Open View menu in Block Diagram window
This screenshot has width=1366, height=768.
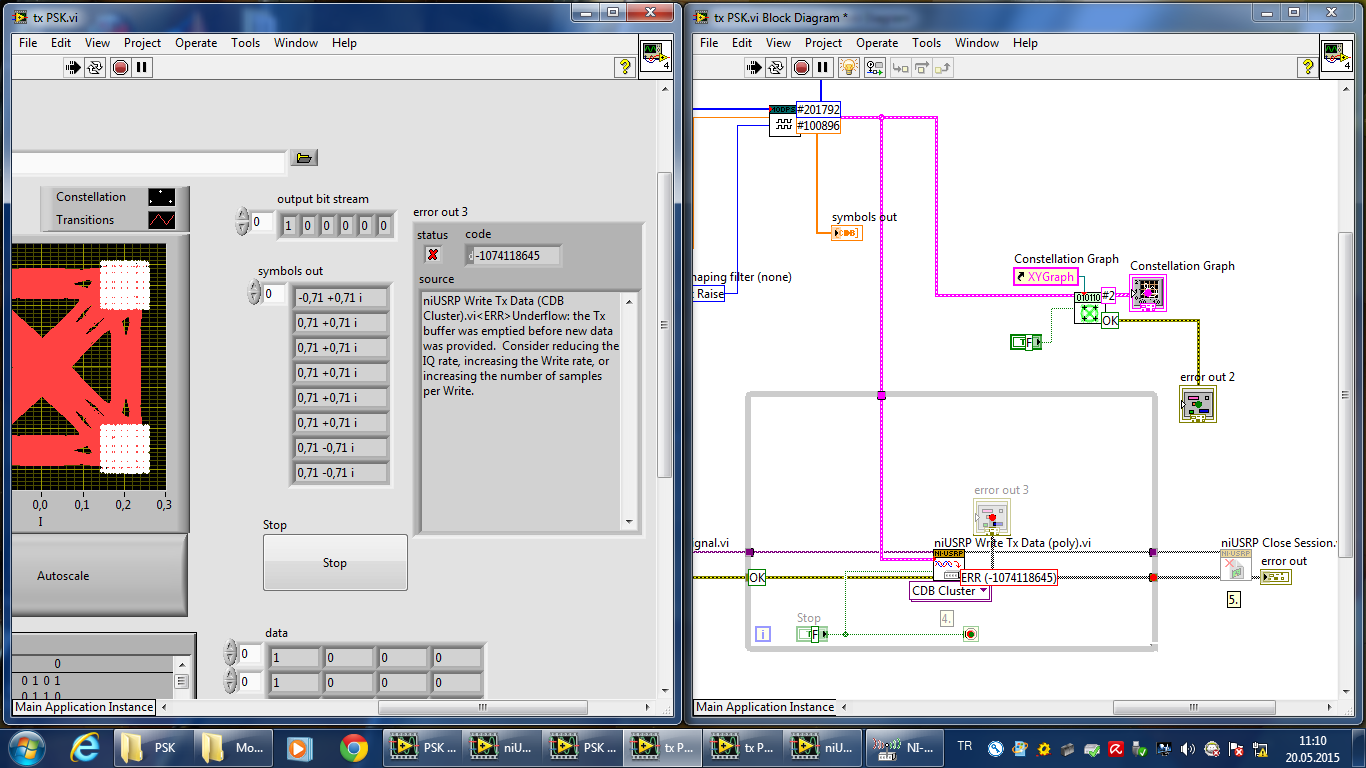click(778, 43)
